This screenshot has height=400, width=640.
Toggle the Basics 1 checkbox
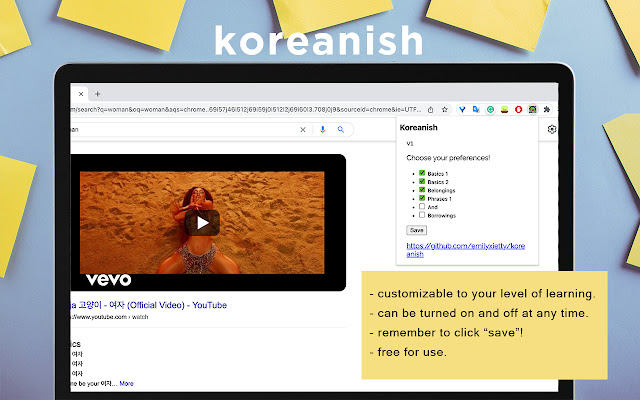coord(422,173)
